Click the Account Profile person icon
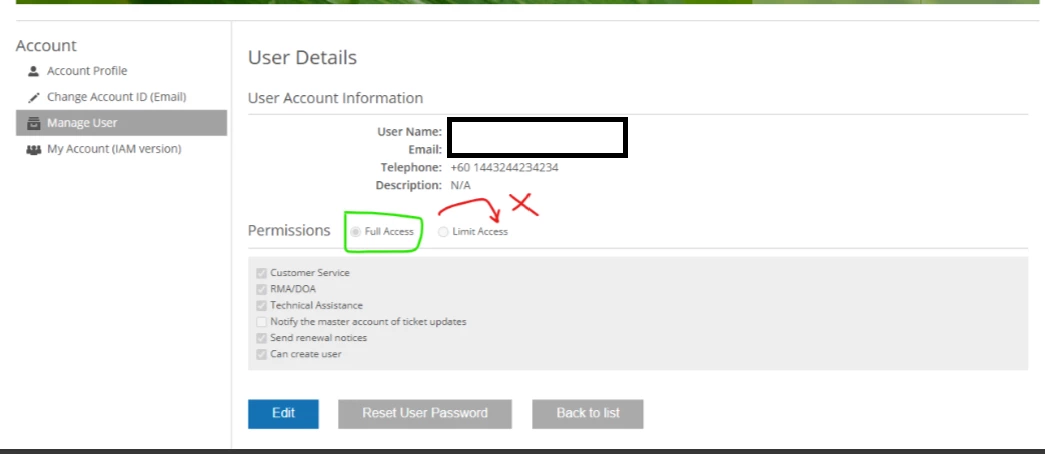Screen dimensions: 1045x454 pyautogui.click(x=33, y=71)
